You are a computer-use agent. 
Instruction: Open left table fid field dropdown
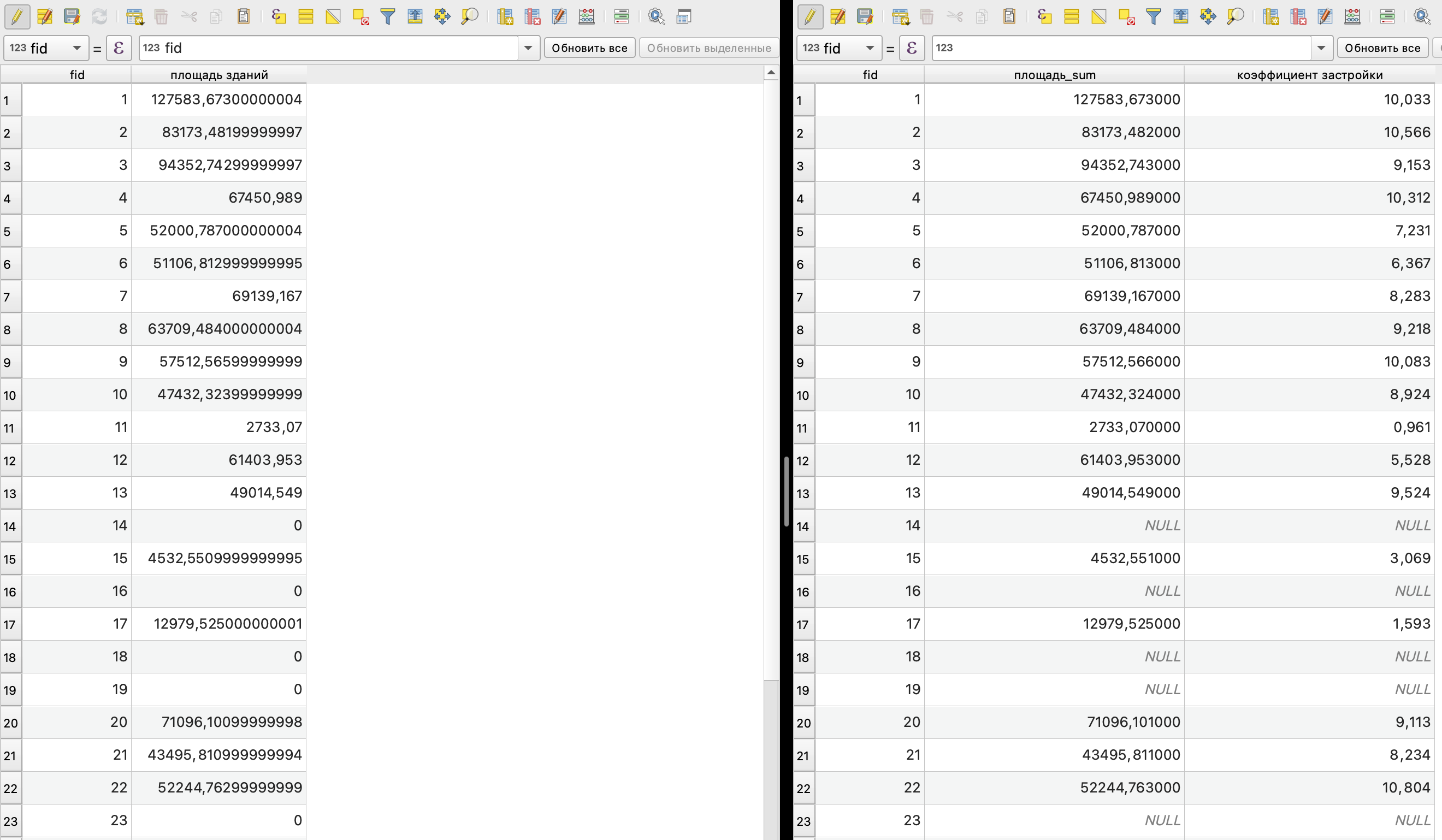point(76,48)
